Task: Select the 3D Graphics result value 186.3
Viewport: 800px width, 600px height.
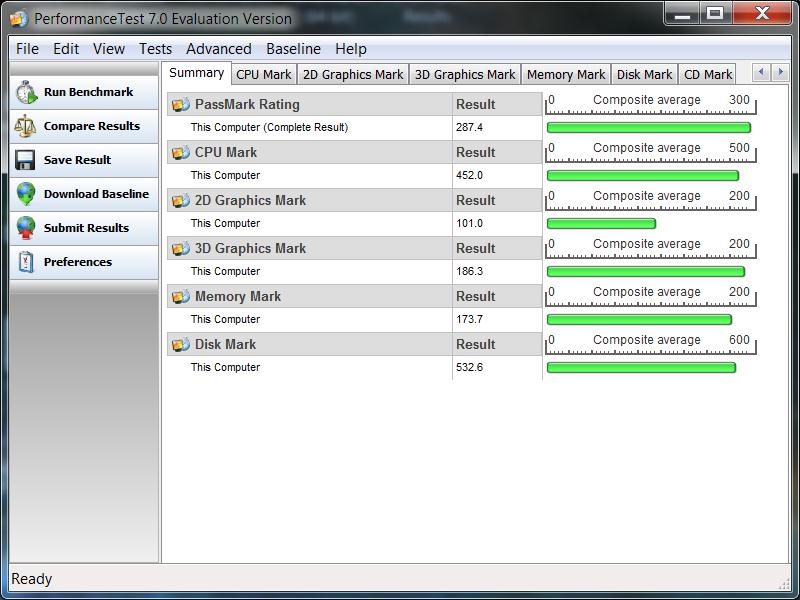Action: (469, 271)
